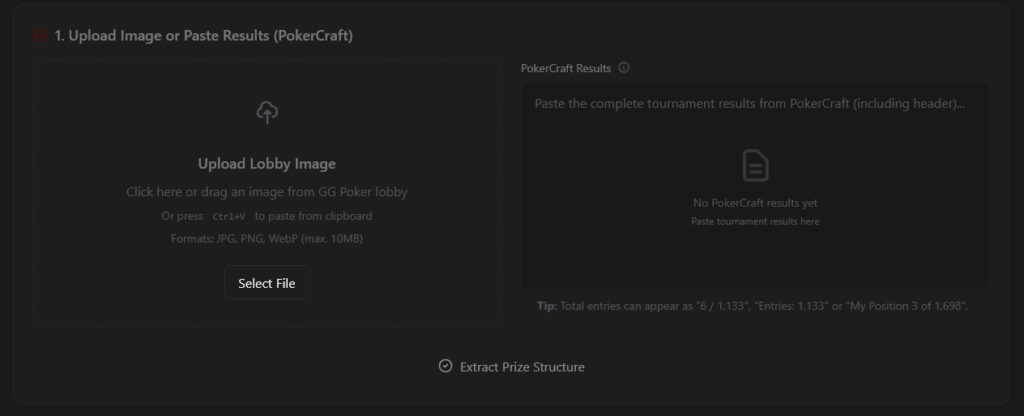Click the "Upload Lobby Image" title text

tap(267, 164)
